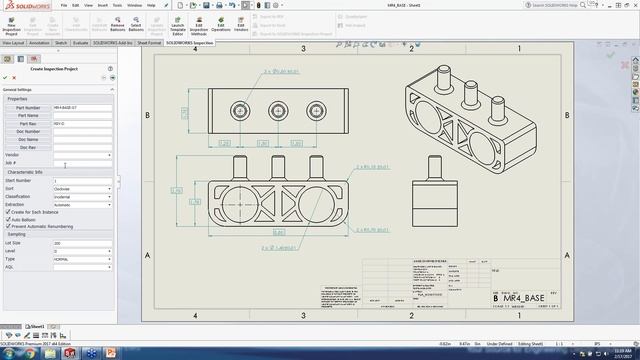Accept Create Inspection Project with green check
640x360 pixels.
(5, 78)
